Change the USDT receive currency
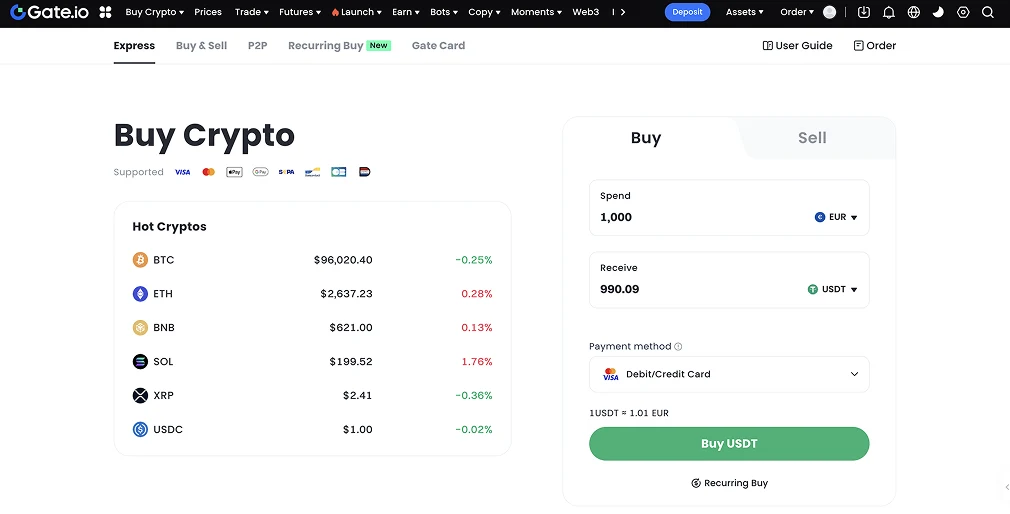Image resolution: width=1010 pixels, height=514 pixels. click(x=833, y=290)
